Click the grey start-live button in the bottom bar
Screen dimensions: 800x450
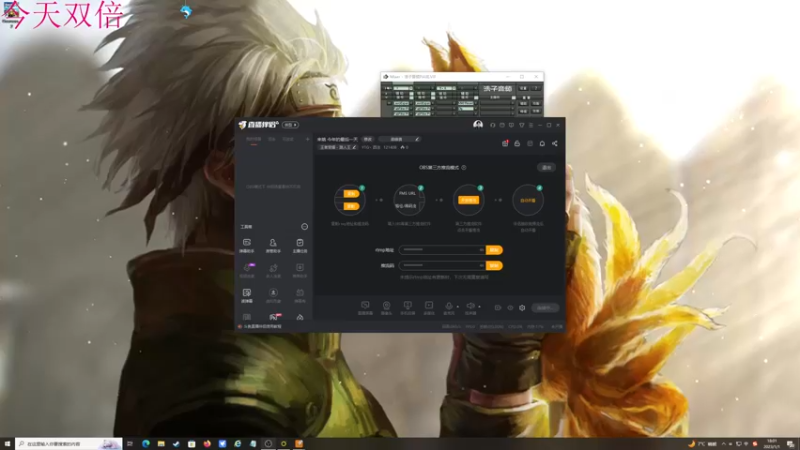(x=545, y=308)
